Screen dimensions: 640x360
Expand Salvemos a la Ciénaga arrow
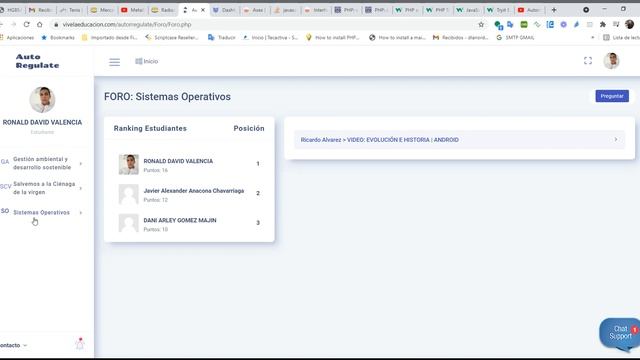pyautogui.click(x=81, y=188)
